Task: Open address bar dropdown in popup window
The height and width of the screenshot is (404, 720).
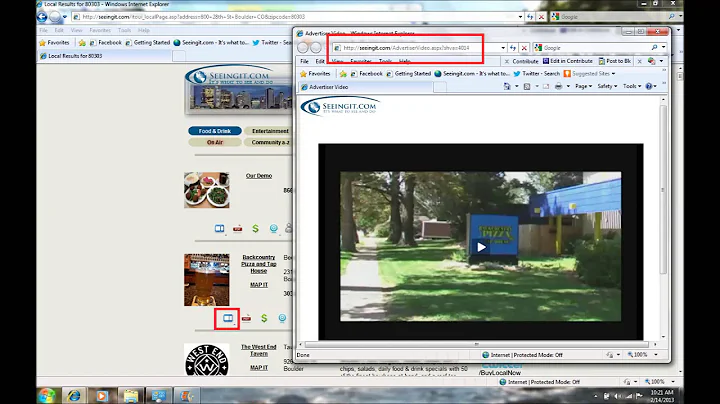Action: click(503, 48)
